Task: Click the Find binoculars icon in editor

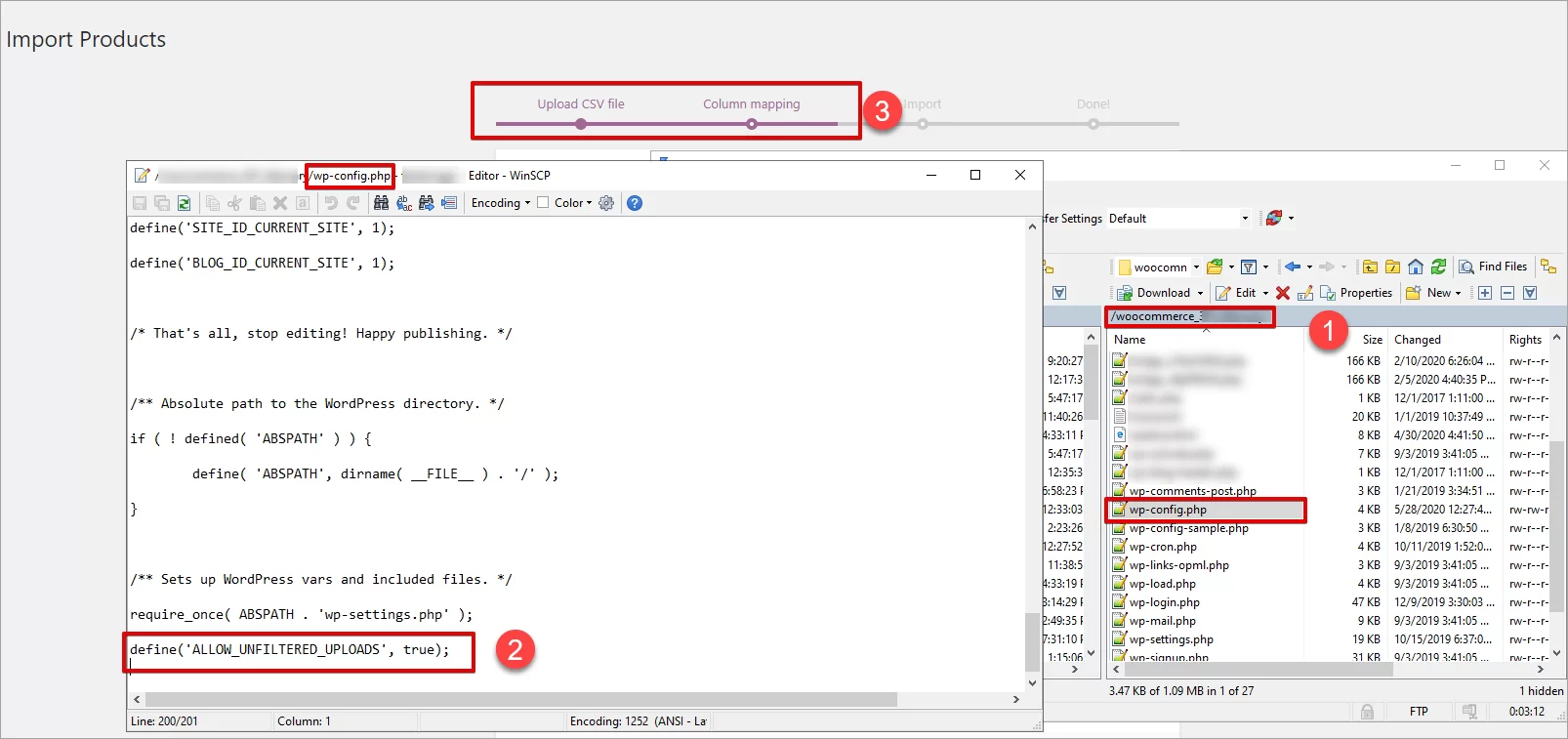Action: point(381,203)
